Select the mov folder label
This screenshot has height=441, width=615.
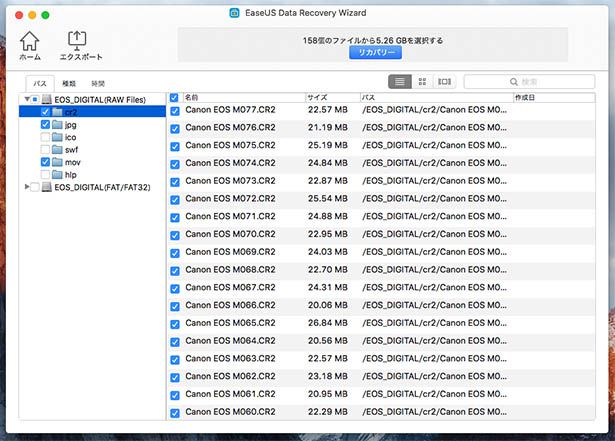[73, 162]
